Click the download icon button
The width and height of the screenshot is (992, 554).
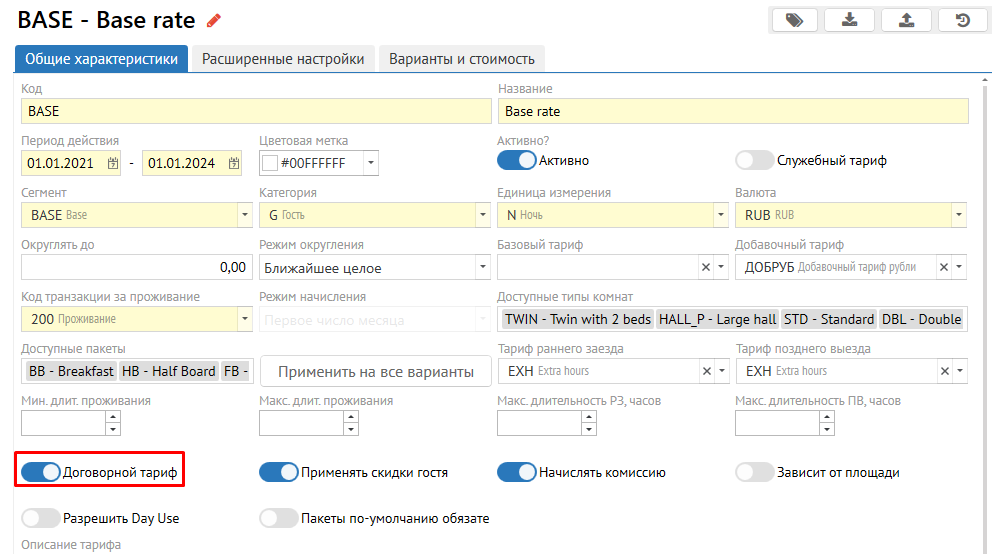point(850,20)
